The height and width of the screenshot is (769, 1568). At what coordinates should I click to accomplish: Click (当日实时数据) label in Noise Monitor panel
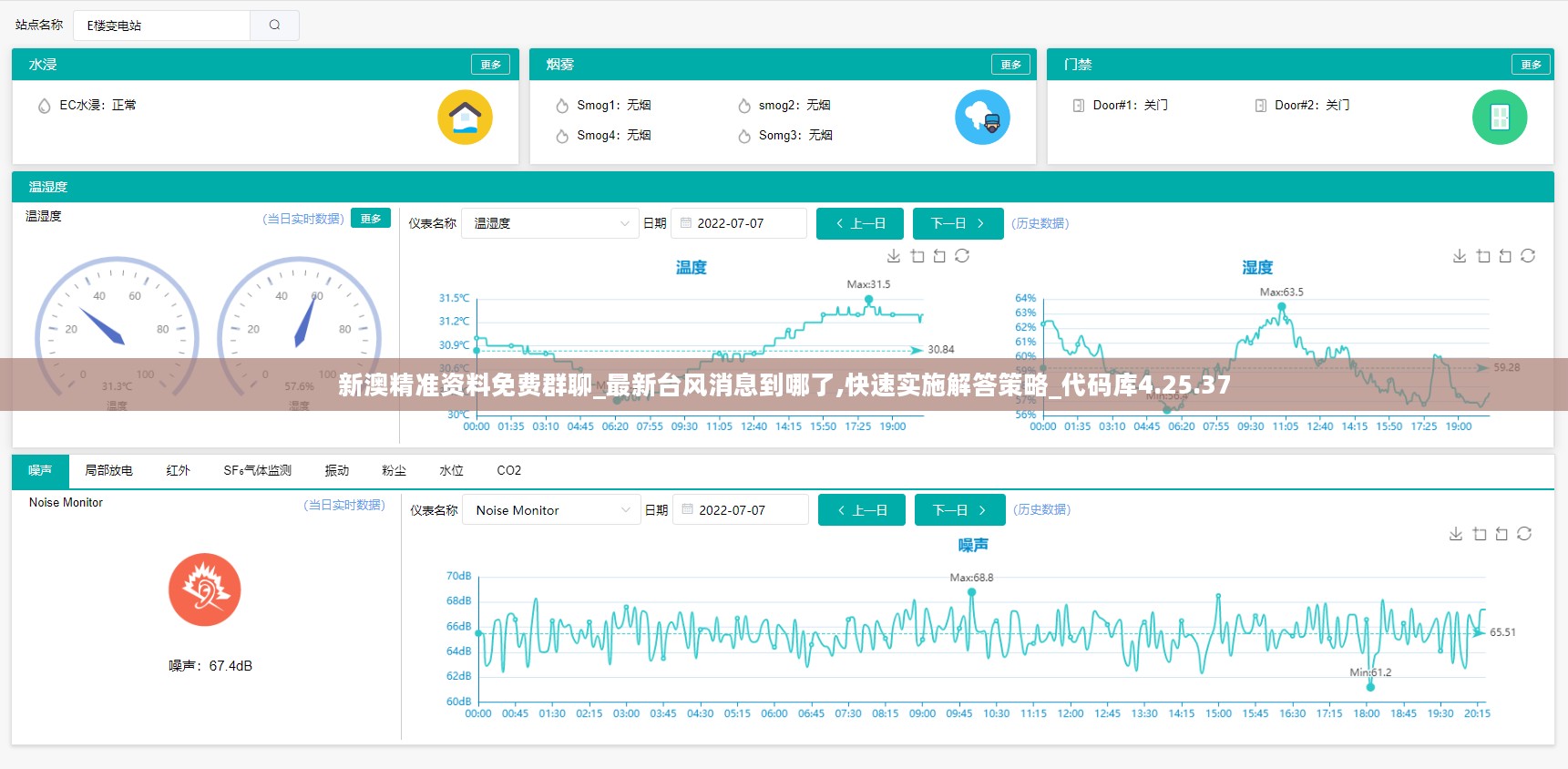[344, 505]
